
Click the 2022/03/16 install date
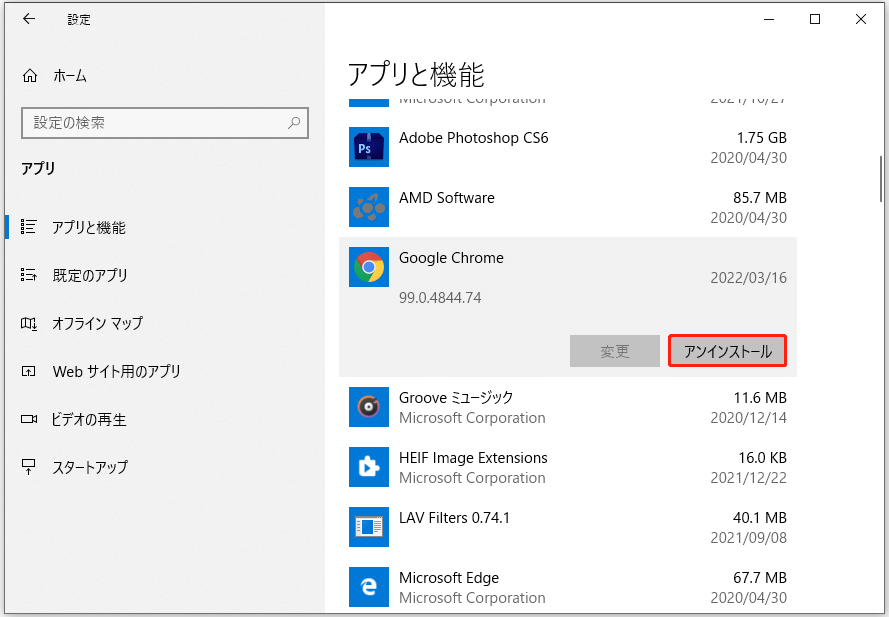tap(748, 278)
